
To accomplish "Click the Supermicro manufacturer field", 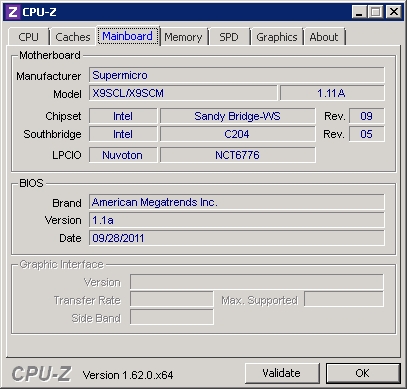I will click(237, 75).
